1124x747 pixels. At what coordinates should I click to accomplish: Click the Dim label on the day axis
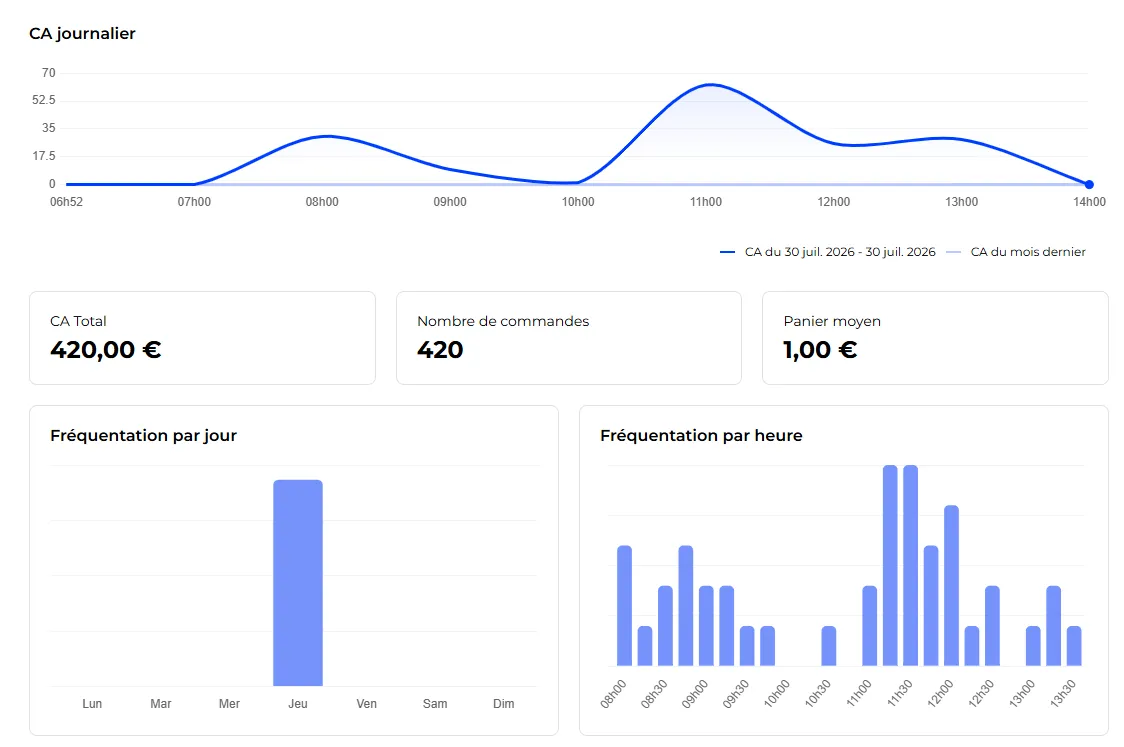point(503,704)
